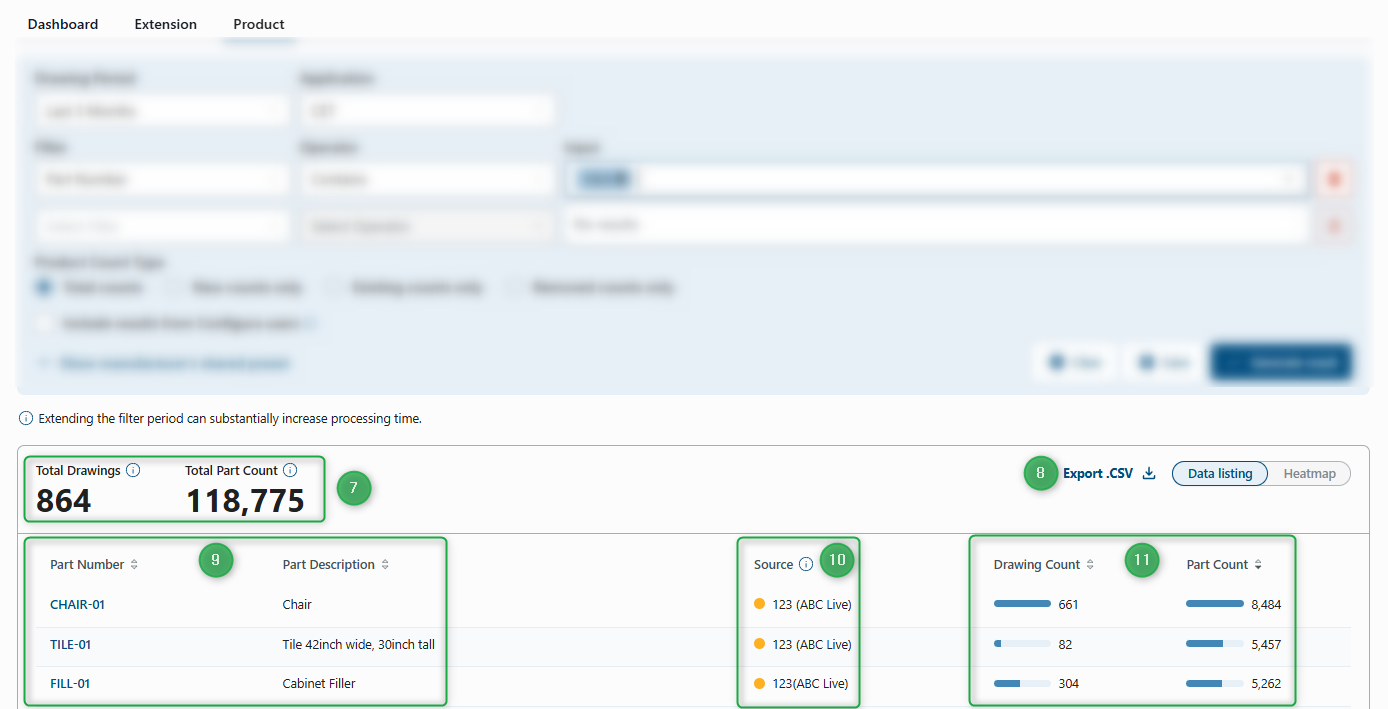
Task: Click the total part count figure 118,775
Action: [245, 500]
